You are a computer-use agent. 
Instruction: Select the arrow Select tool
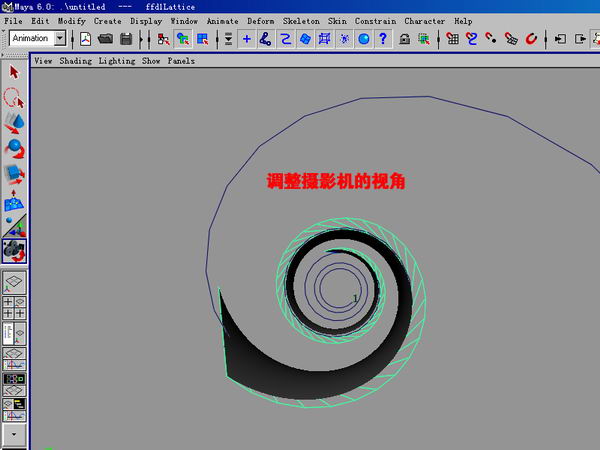pos(15,72)
